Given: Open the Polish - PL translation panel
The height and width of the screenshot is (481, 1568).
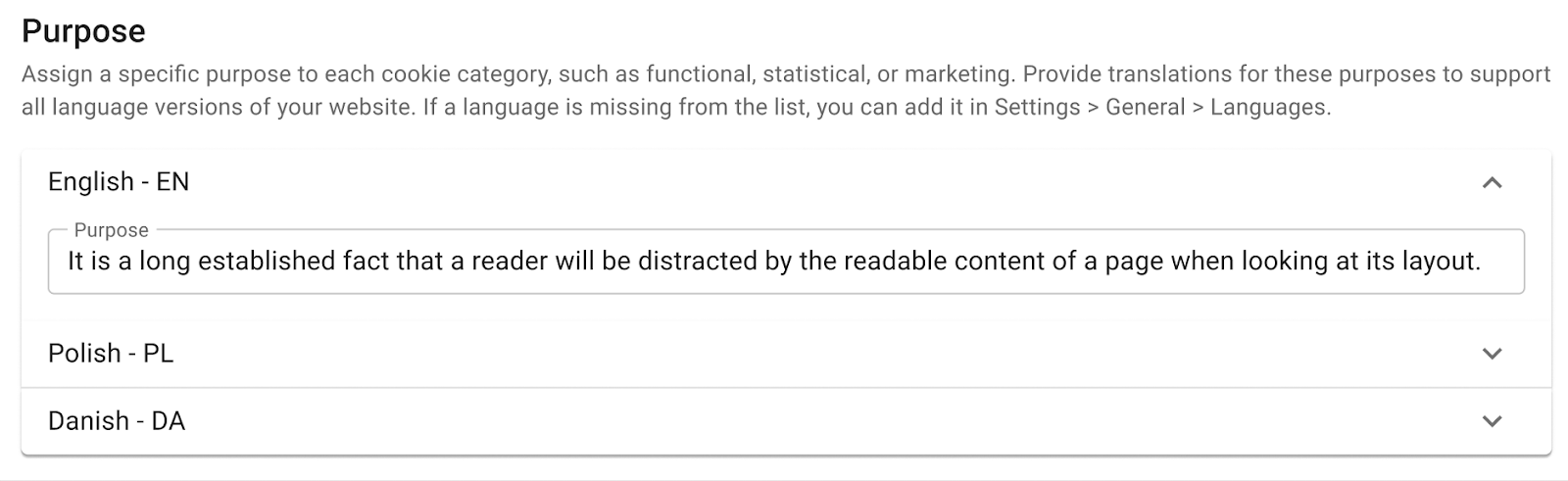Looking at the screenshot, I should coord(111,354).
